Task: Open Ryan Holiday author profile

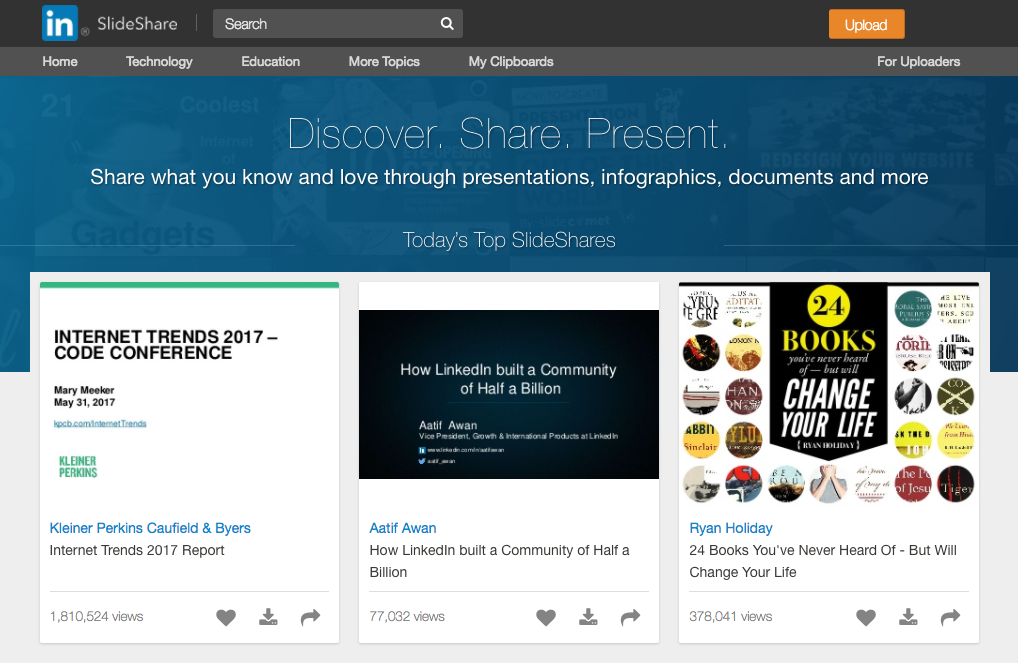Action: coord(731,528)
